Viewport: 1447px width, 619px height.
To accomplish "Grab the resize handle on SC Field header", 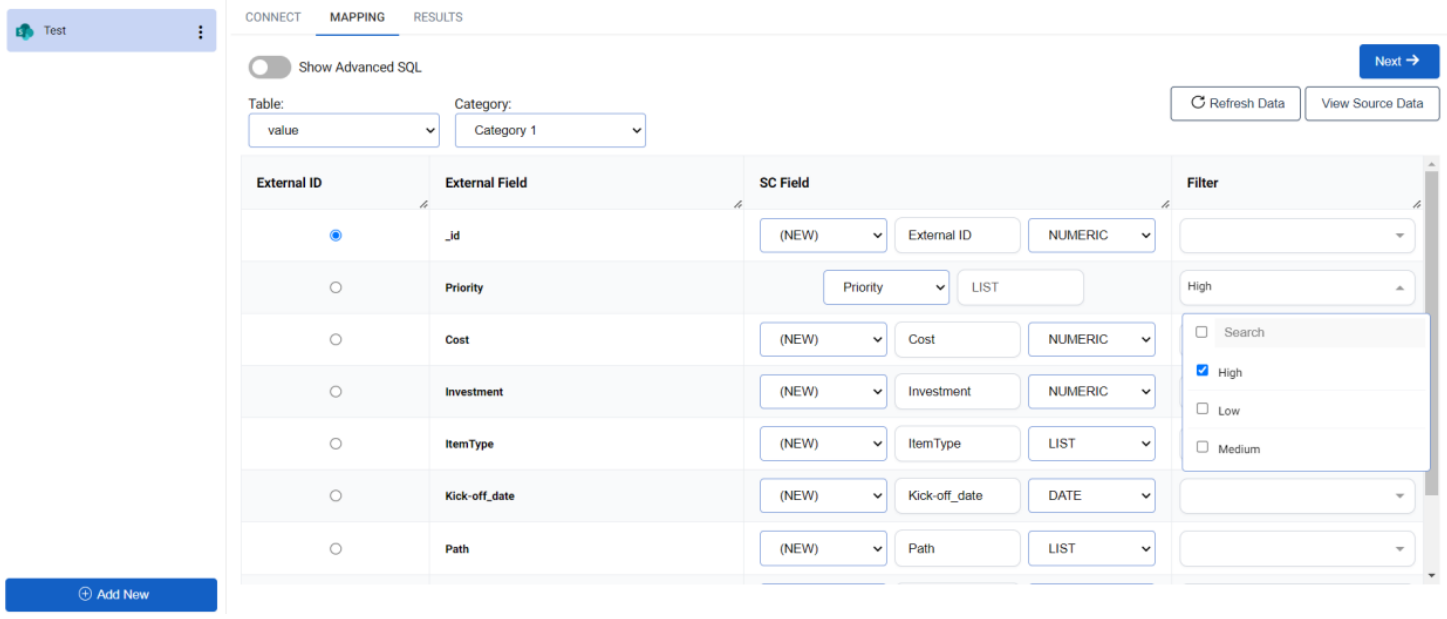I will [x=1165, y=204].
